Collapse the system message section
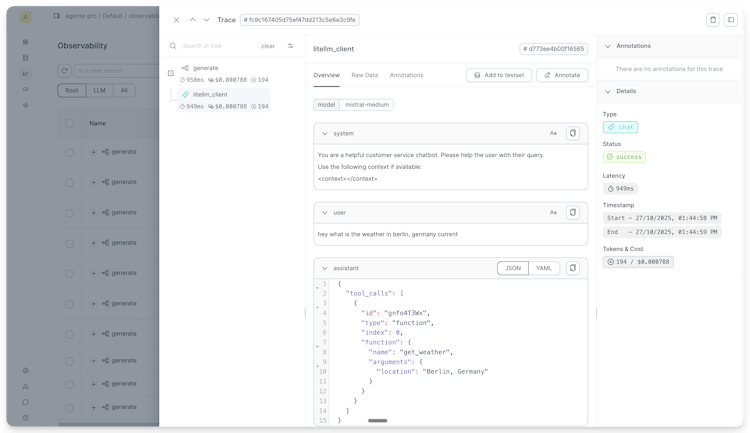The image size is (750, 433). pos(323,133)
